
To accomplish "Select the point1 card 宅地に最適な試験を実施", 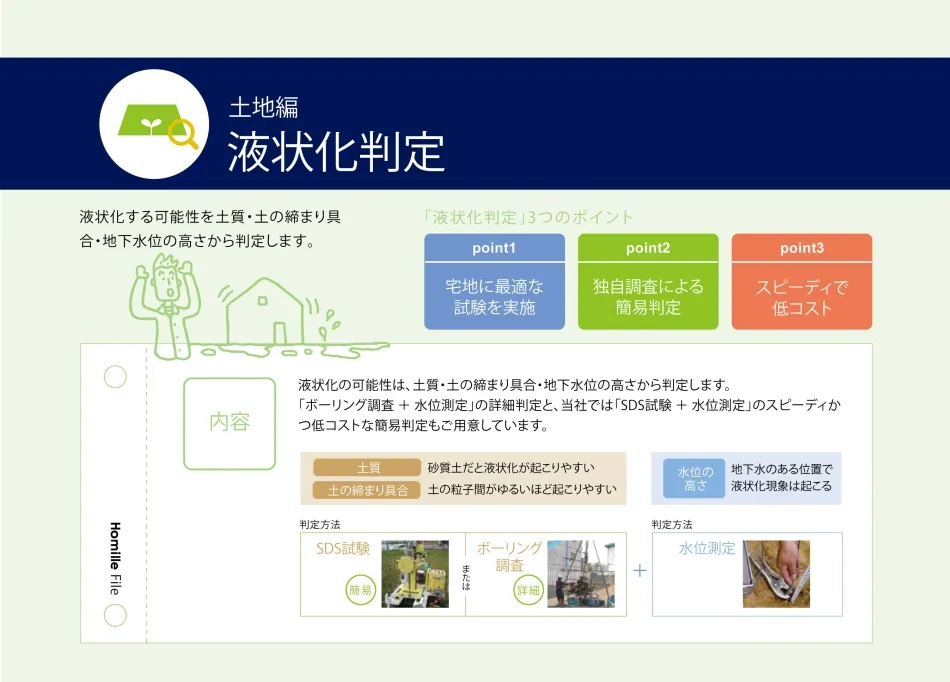I will [494, 282].
